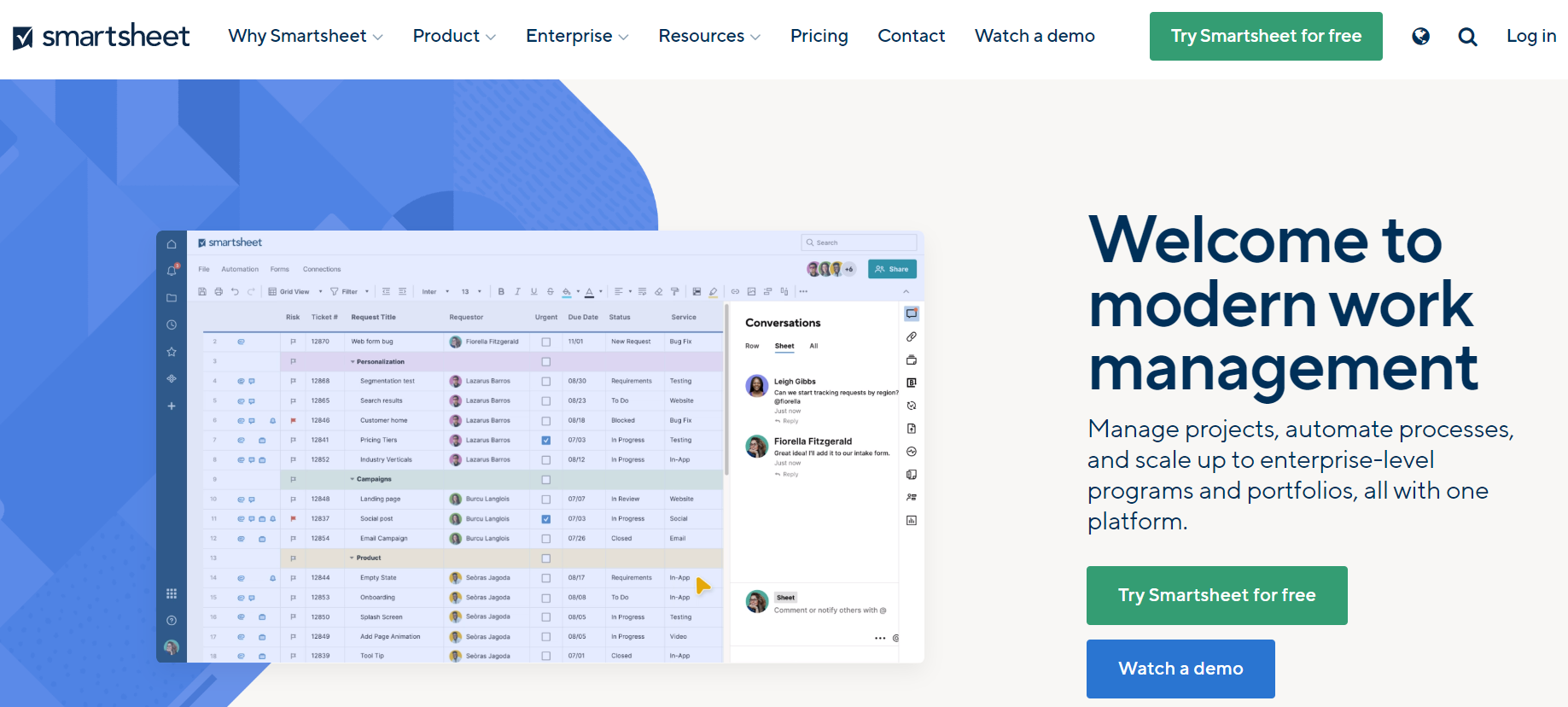Screen dimensions: 1568x707
Task: Expand the Product menu
Action: [x=454, y=36]
